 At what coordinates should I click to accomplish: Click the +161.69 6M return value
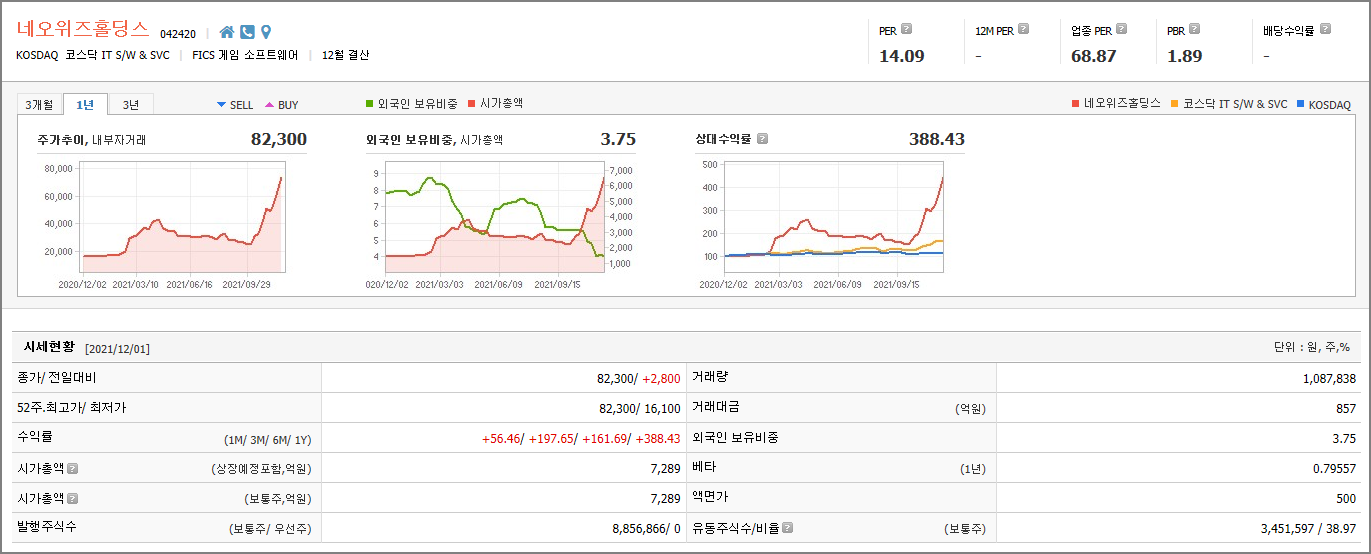[x=605, y=438]
